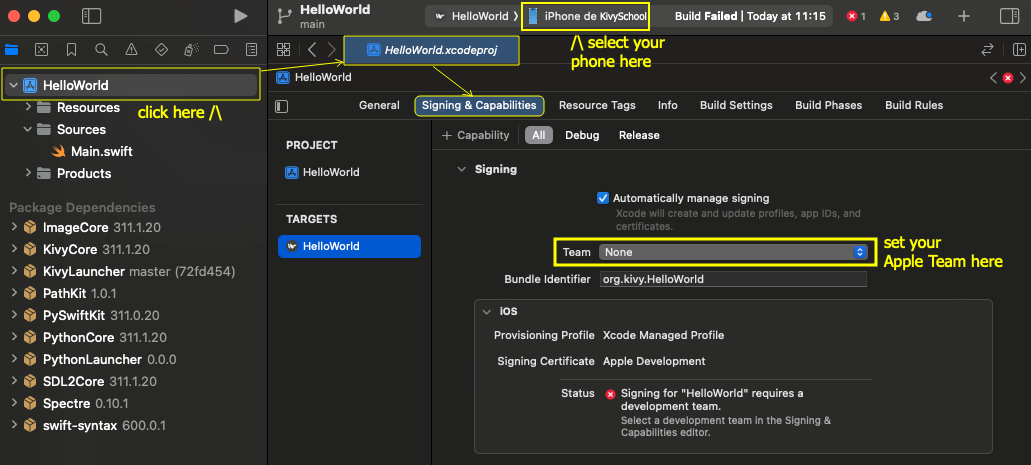Hide the project and targets list
The image size is (1031, 465).
282,106
